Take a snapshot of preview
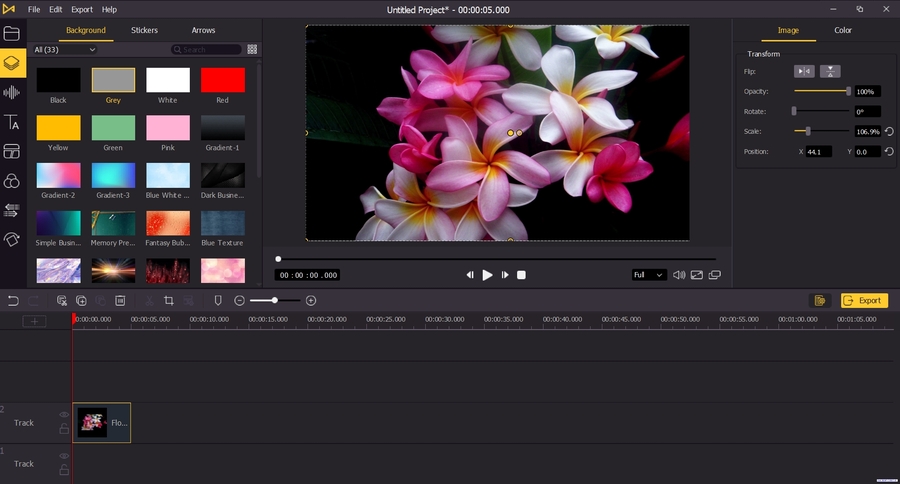Screen dimensions: 900x484 (697, 275)
